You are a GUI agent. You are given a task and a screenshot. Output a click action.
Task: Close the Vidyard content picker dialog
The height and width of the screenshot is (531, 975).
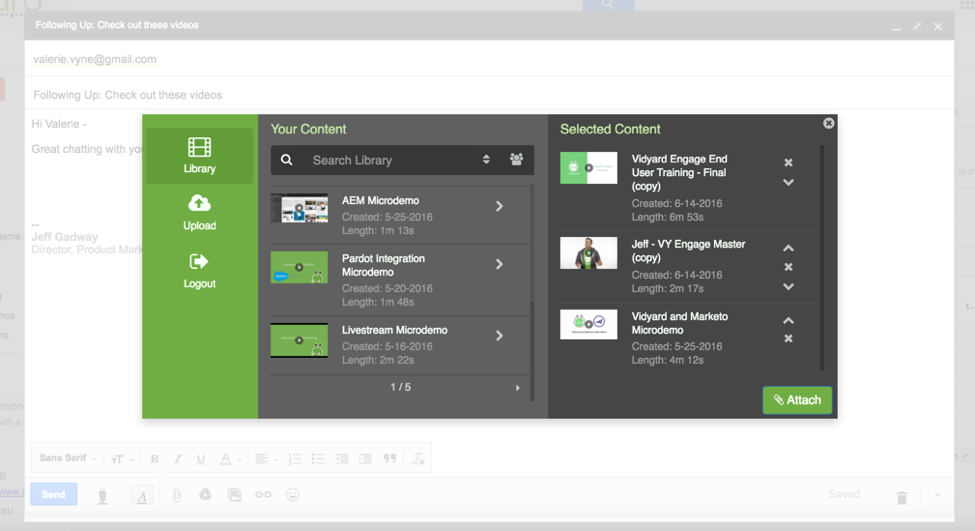[x=828, y=123]
